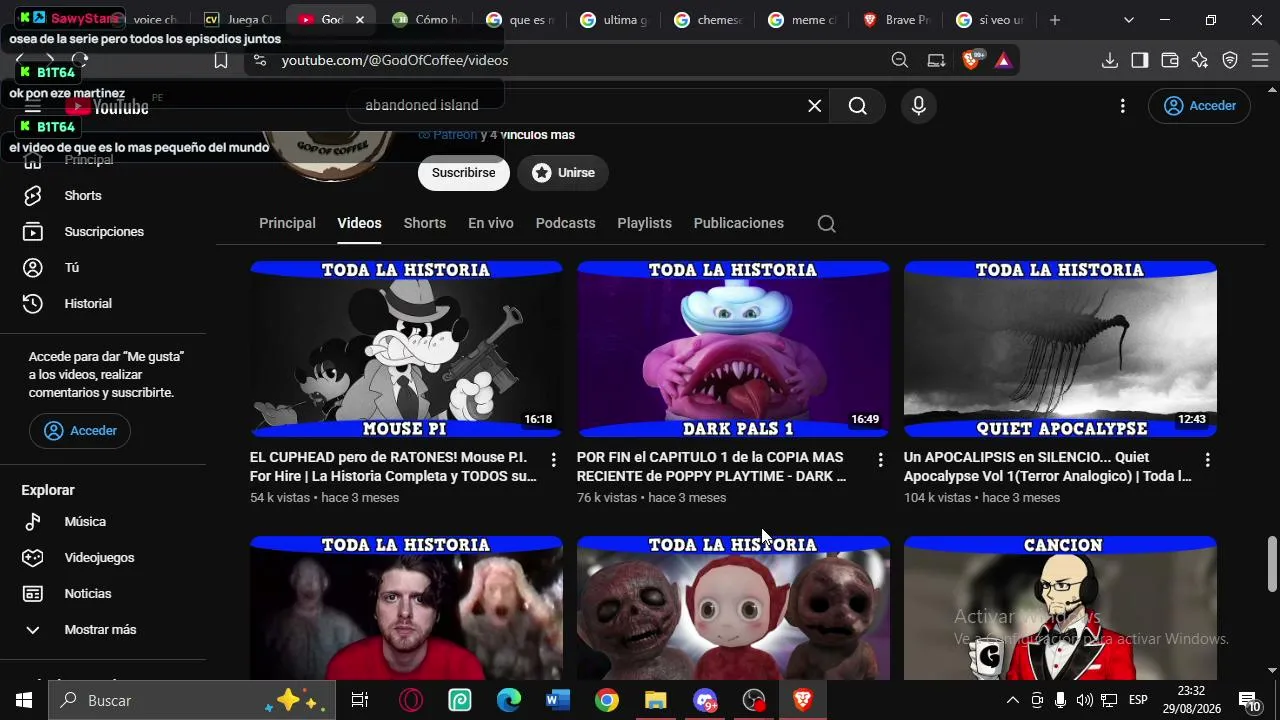Click Acceder under the sign-in prompt

click(x=80, y=431)
